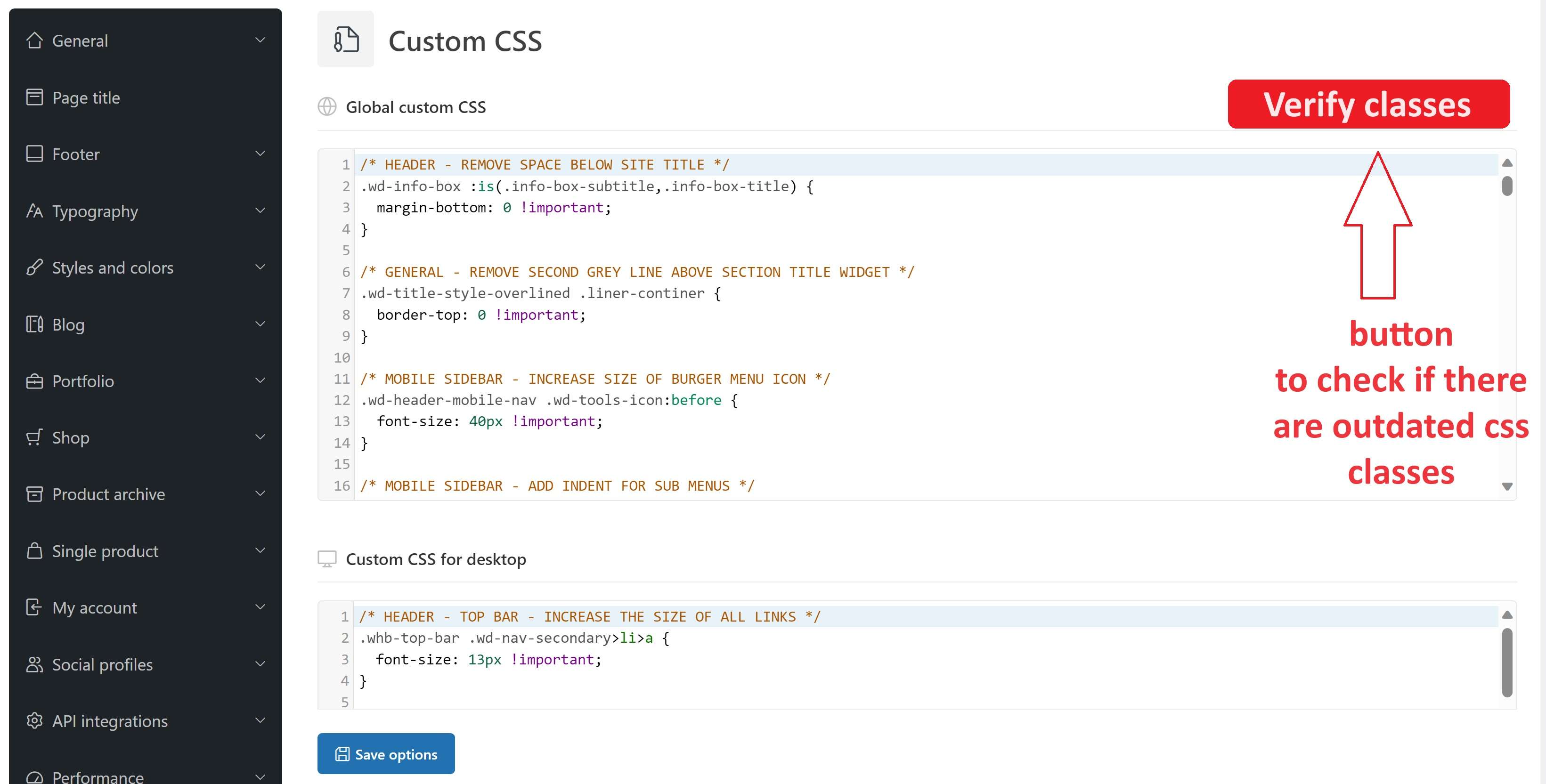Expand the Footer section chevron
The width and height of the screenshot is (1546, 784).
pos(260,154)
